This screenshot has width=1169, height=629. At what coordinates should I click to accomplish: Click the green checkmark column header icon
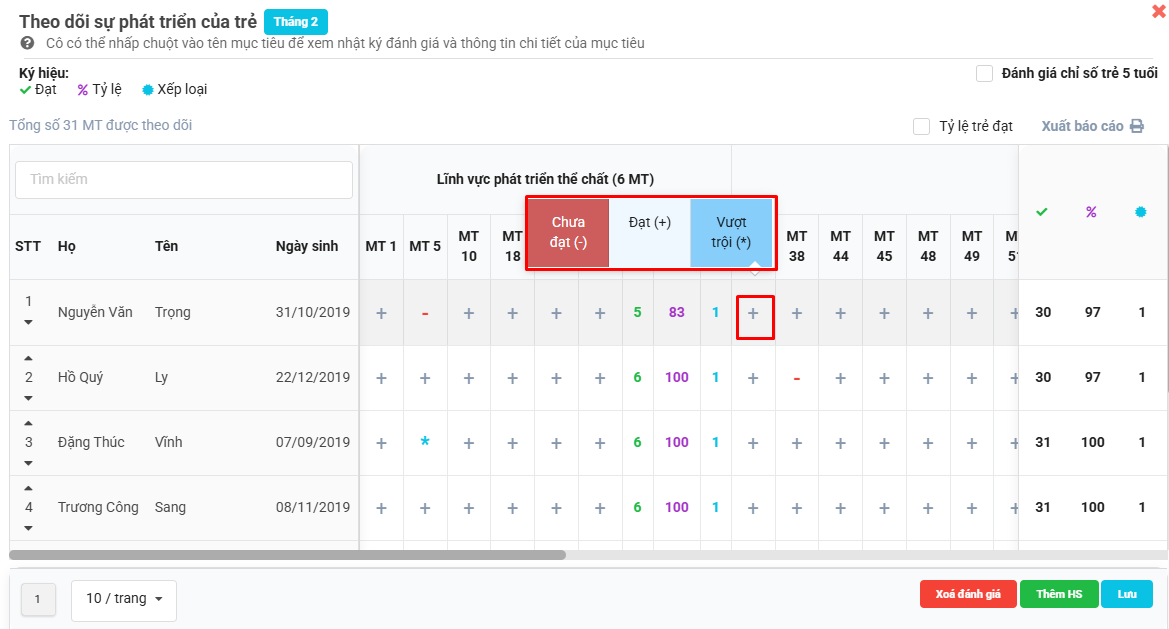tap(1042, 212)
